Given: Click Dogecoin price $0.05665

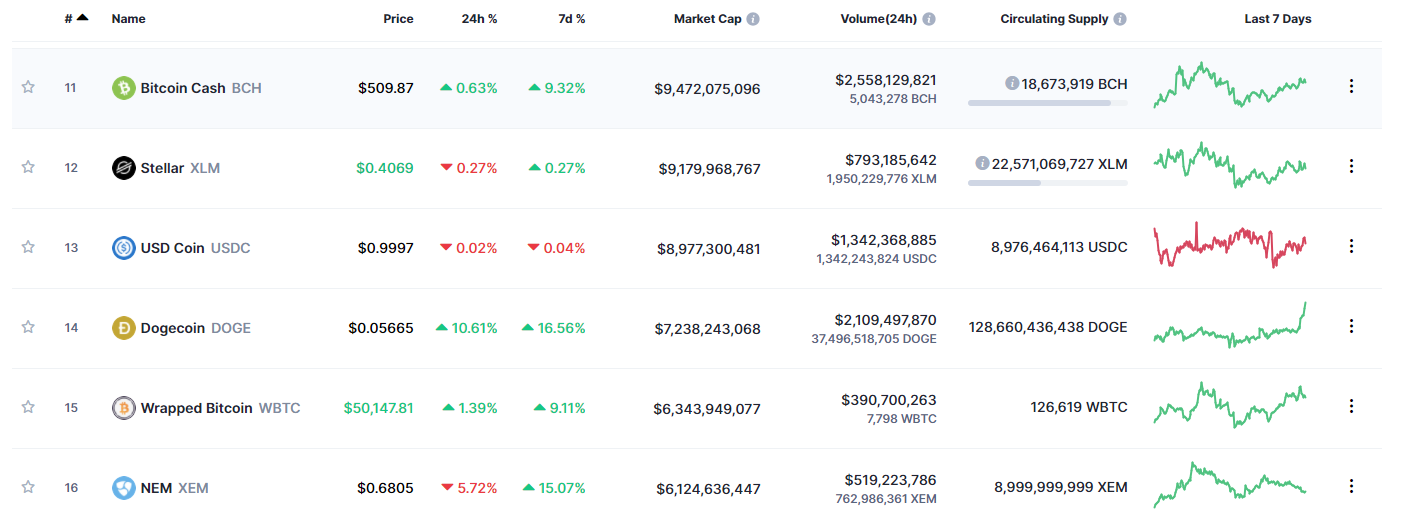Looking at the screenshot, I should tap(381, 328).
